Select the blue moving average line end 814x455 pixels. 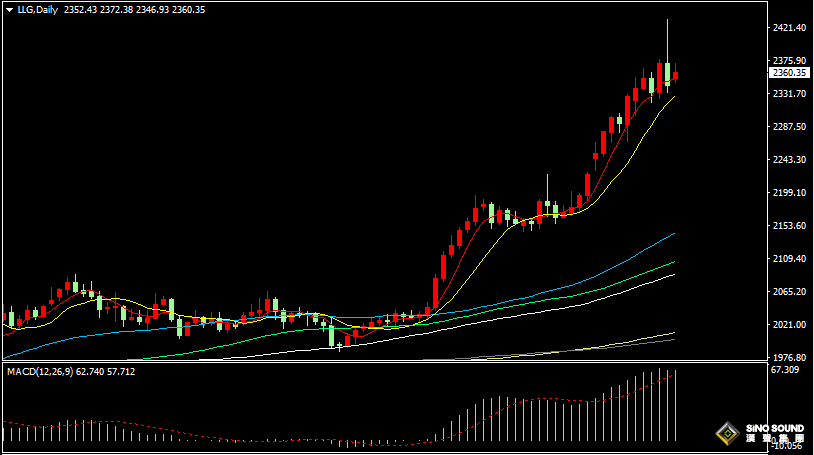tap(673, 234)
